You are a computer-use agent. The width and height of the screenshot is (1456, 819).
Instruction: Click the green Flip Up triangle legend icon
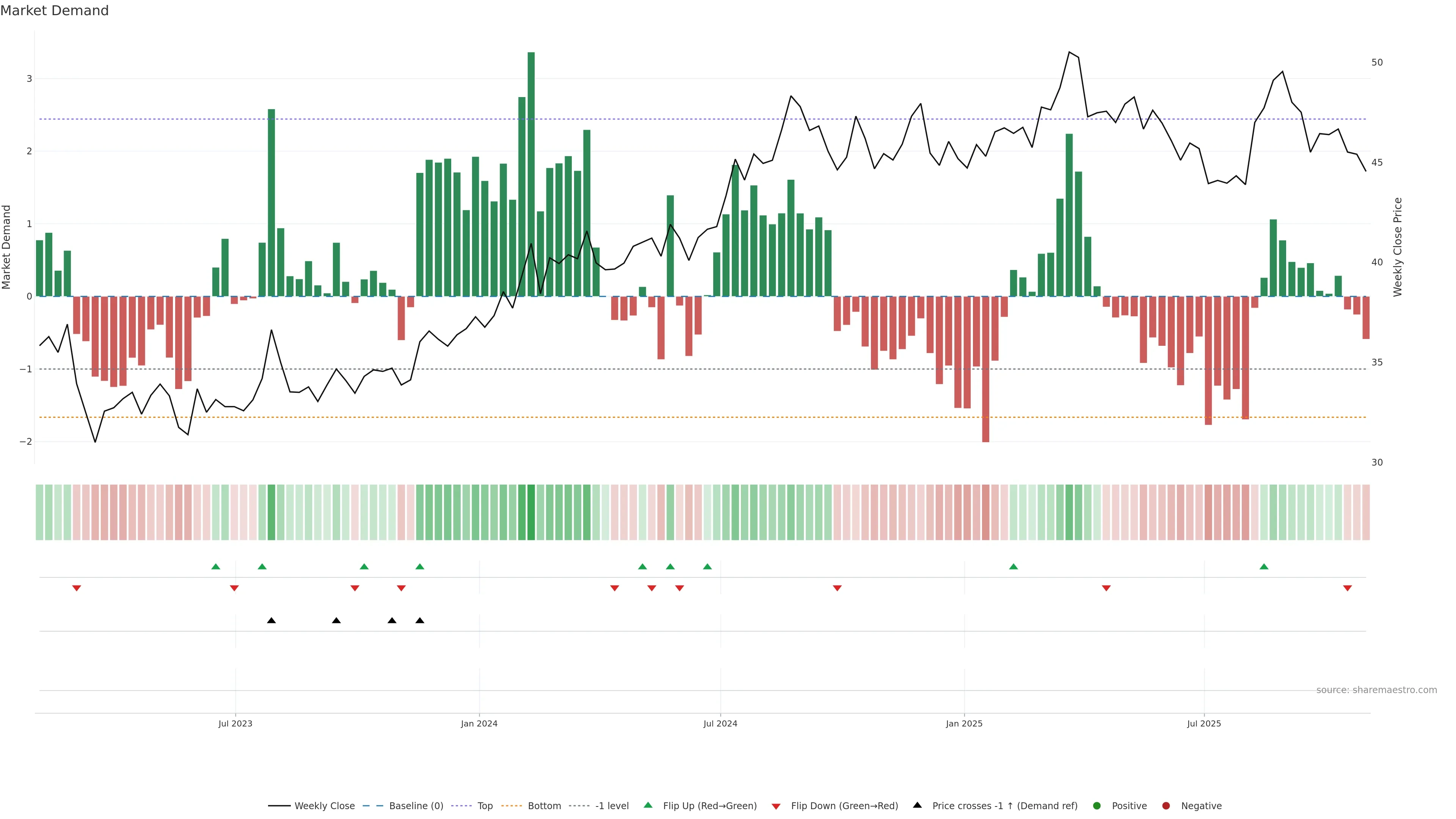(x=648, y=805)
